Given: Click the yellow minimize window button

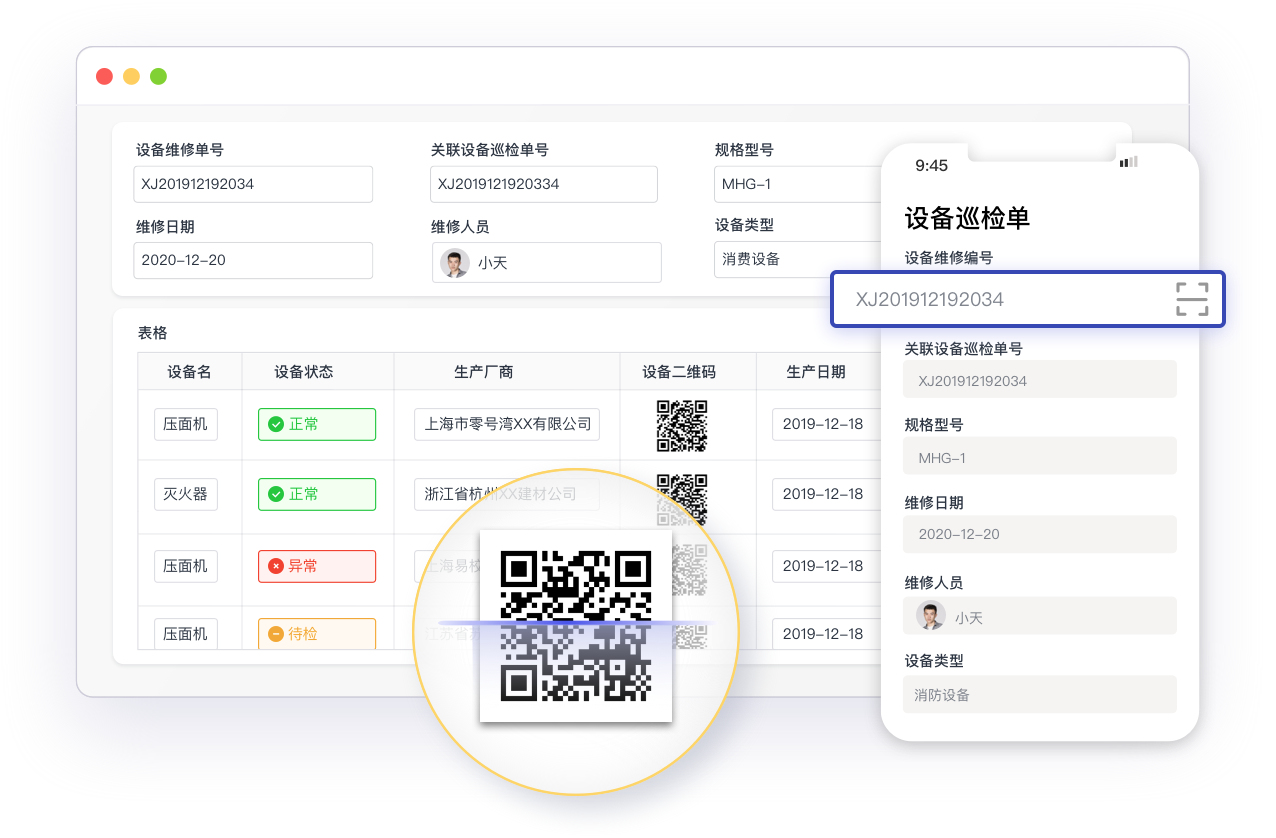Looking at the screenshot, I should [x=131, y=76].
